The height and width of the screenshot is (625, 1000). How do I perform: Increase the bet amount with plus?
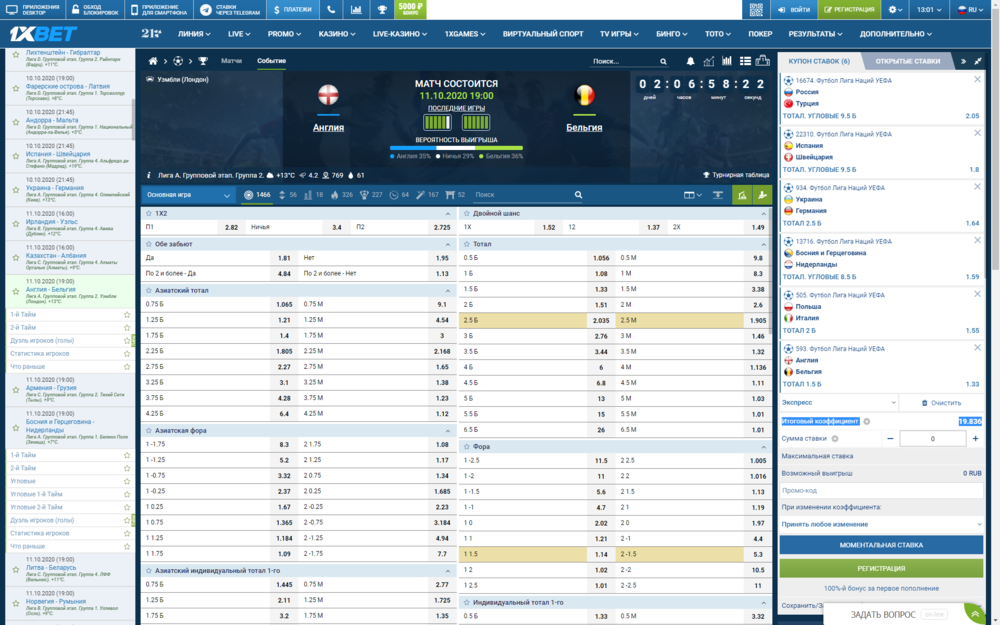click(x=975, y=439)
